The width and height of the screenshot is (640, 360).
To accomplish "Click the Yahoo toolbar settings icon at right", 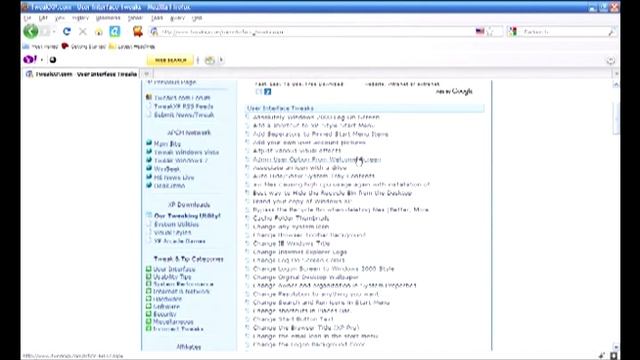I will pyautogui.click(x=611, y=61).
